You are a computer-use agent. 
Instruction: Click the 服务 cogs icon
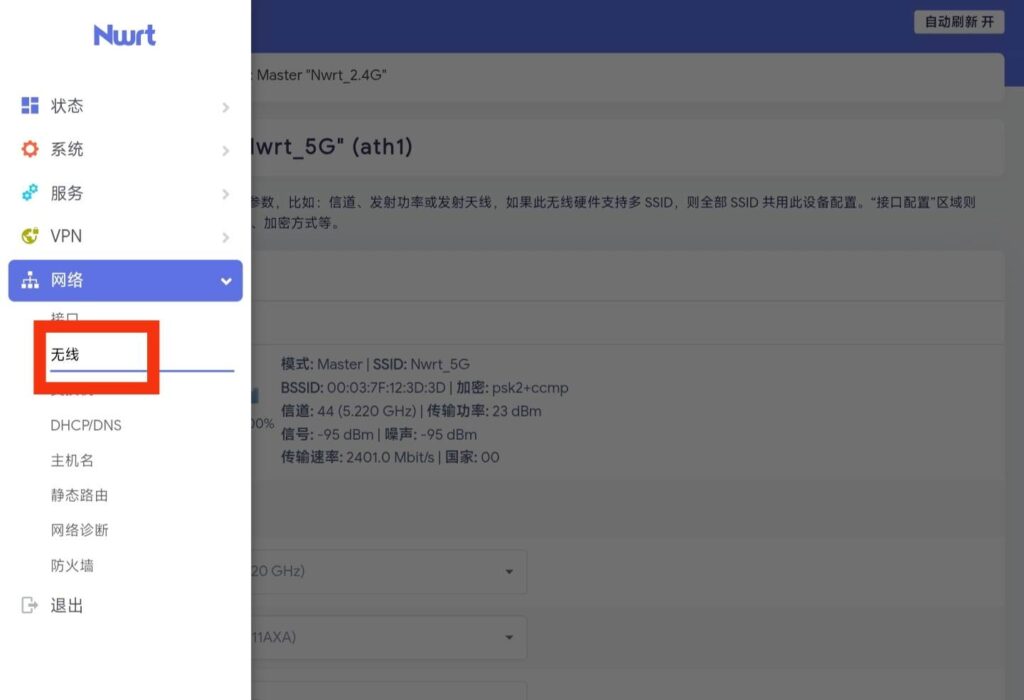30,193
